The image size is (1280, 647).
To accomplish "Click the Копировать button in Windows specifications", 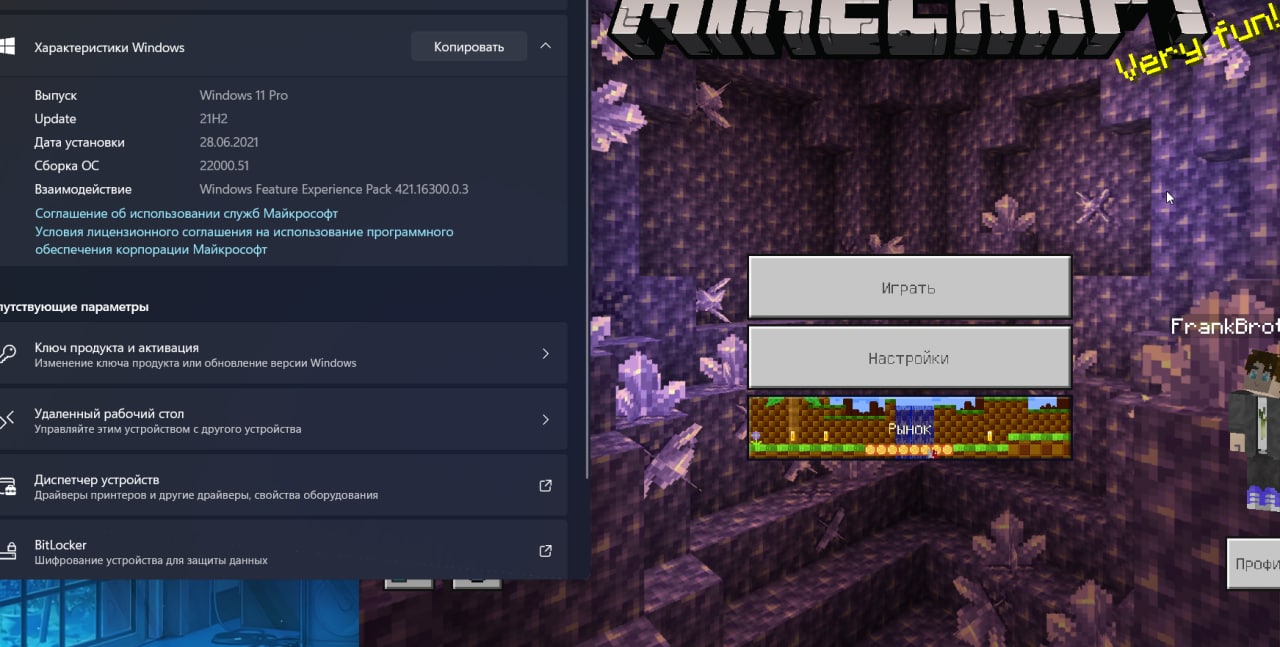I will pos(468,47).
